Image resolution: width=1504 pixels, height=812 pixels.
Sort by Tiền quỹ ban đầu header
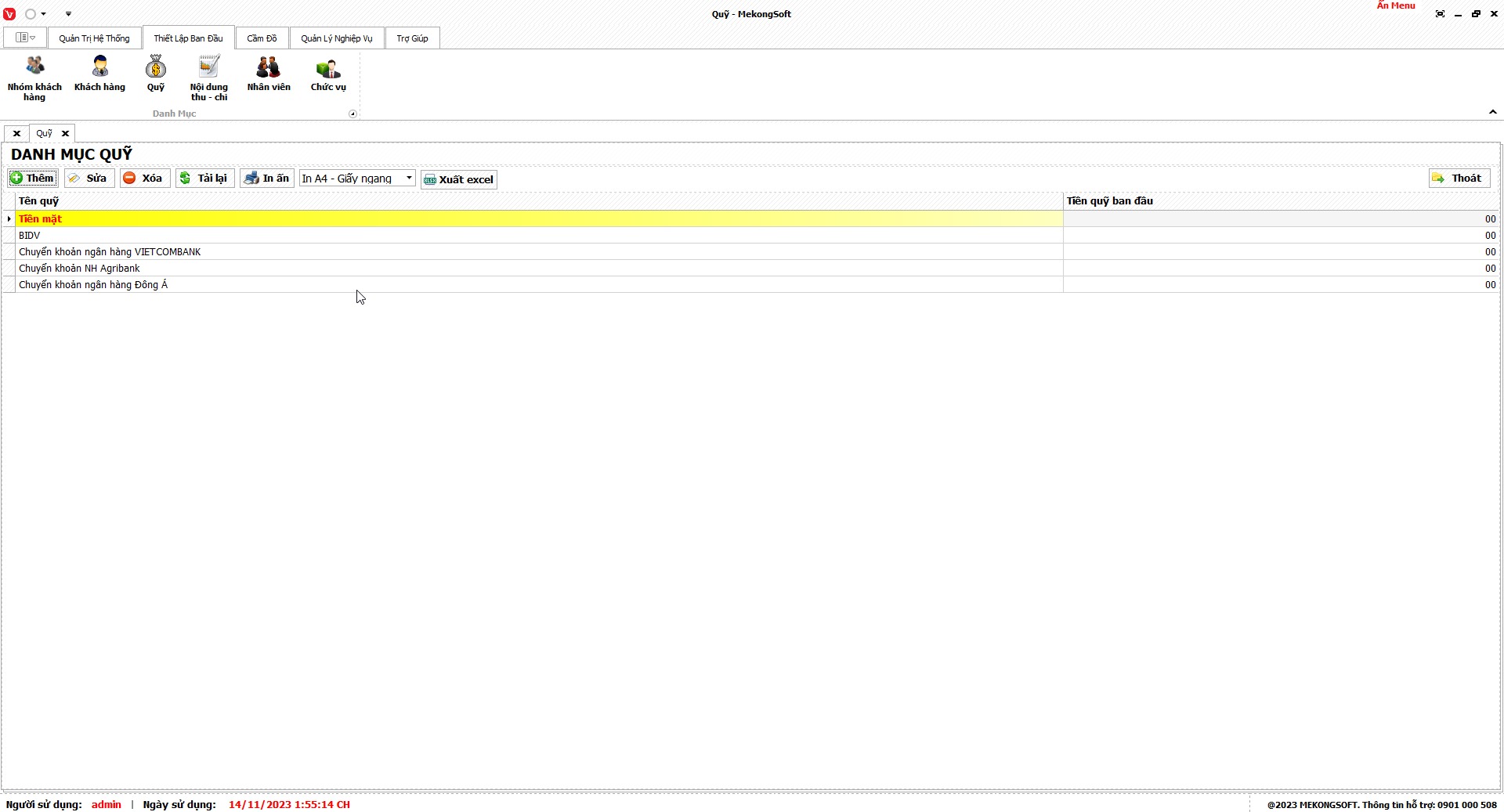click(x=1281, y=201)
